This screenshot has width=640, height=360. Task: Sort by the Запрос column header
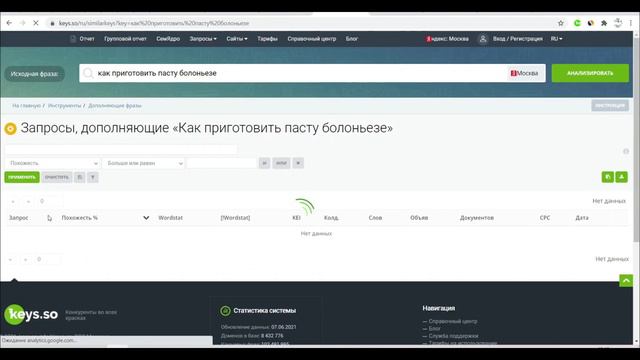point(19,218)
